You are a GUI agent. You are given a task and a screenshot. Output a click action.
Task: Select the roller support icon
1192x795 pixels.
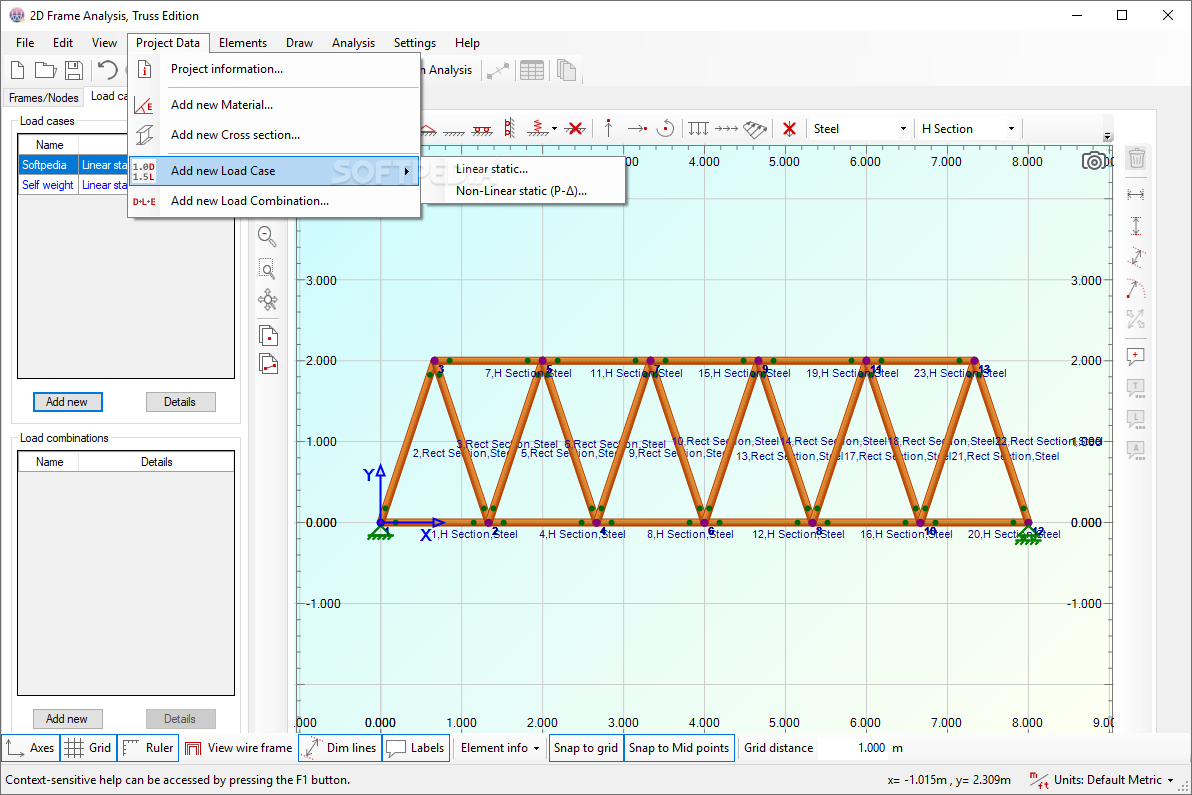click(x=482, y=129)
